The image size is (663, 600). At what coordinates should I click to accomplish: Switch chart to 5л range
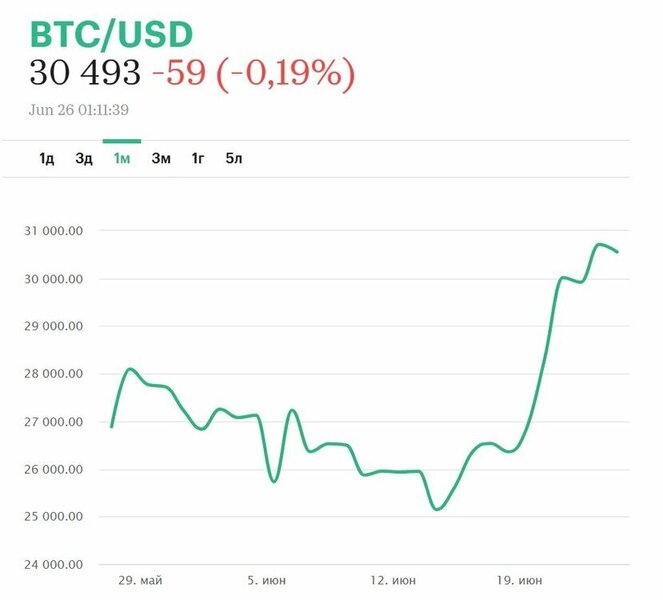(x=234, y=159)
